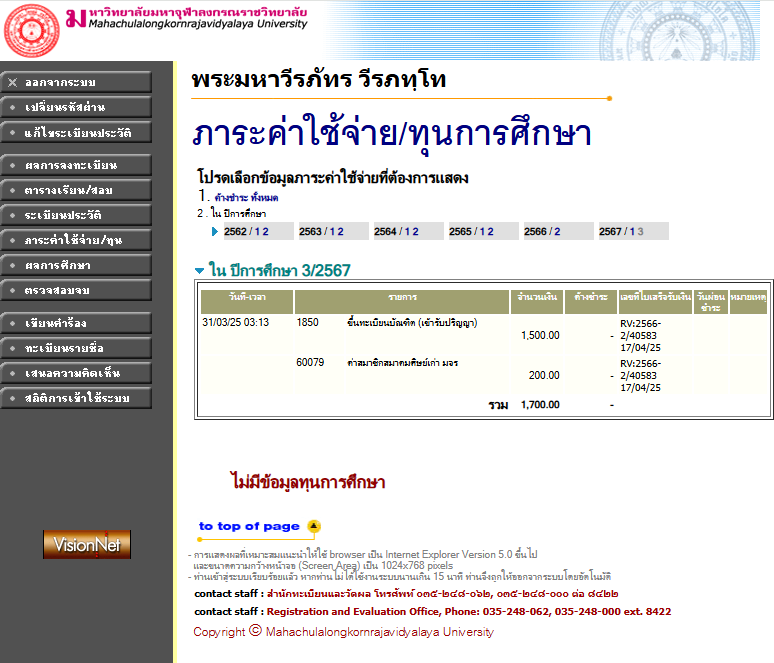Select แก้ไขระเบียนประวัติ in the sidebar

coord(76,132)
